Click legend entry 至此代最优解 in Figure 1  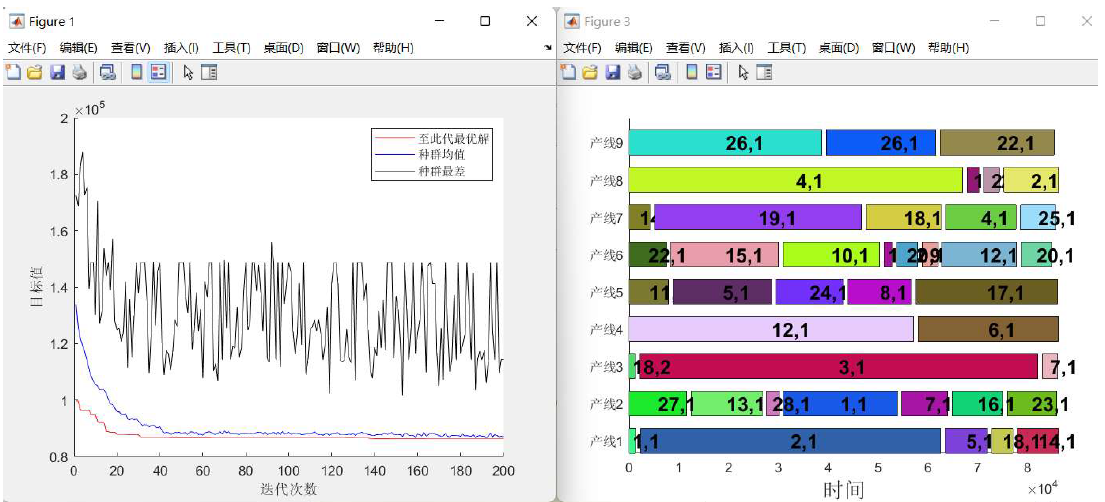(x=454, y=139)
